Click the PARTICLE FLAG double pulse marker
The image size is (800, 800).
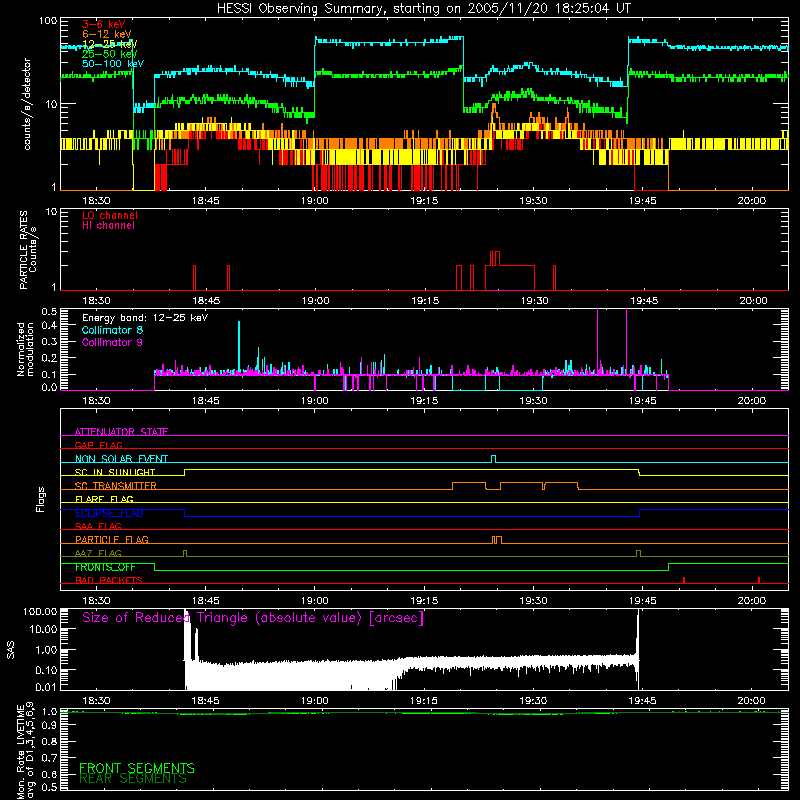click(x=497, y=539)
